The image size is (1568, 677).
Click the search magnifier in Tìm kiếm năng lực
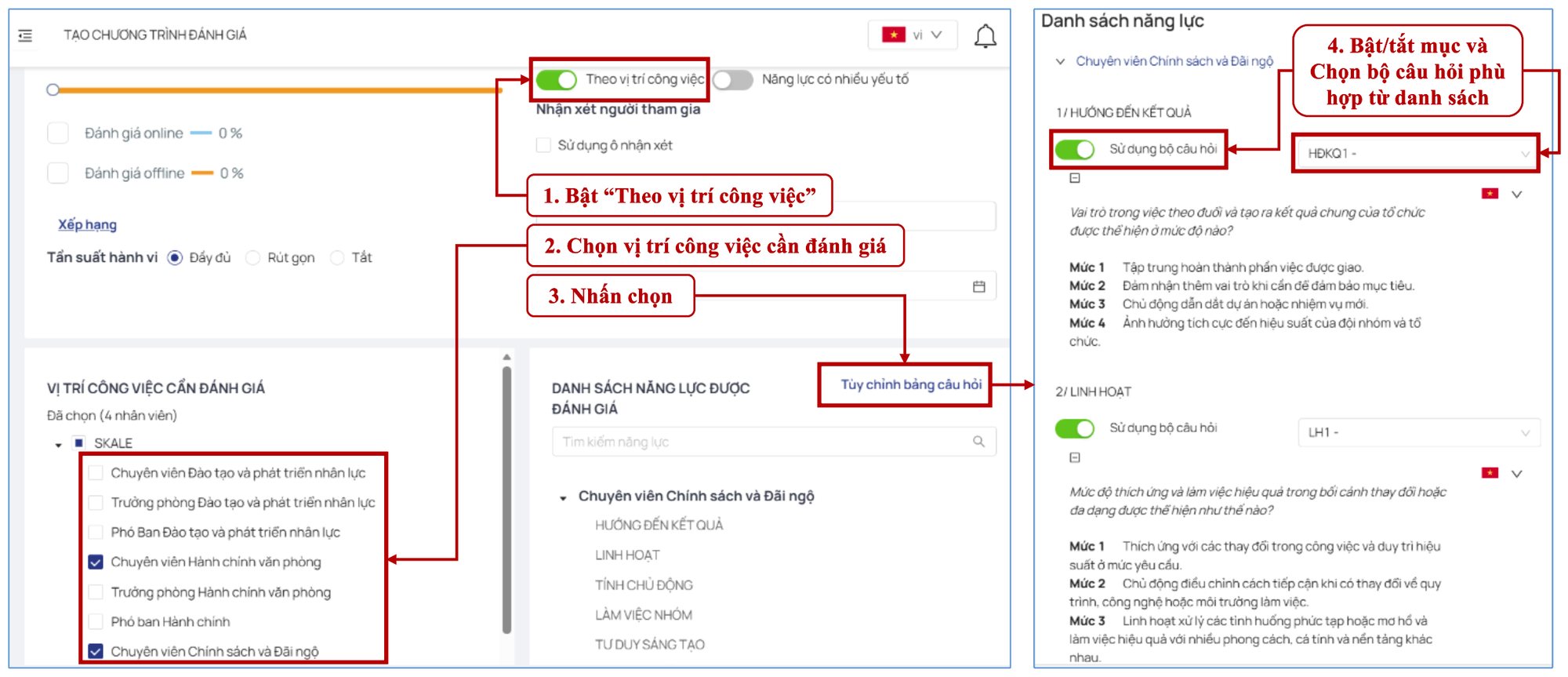pos(978,442)
